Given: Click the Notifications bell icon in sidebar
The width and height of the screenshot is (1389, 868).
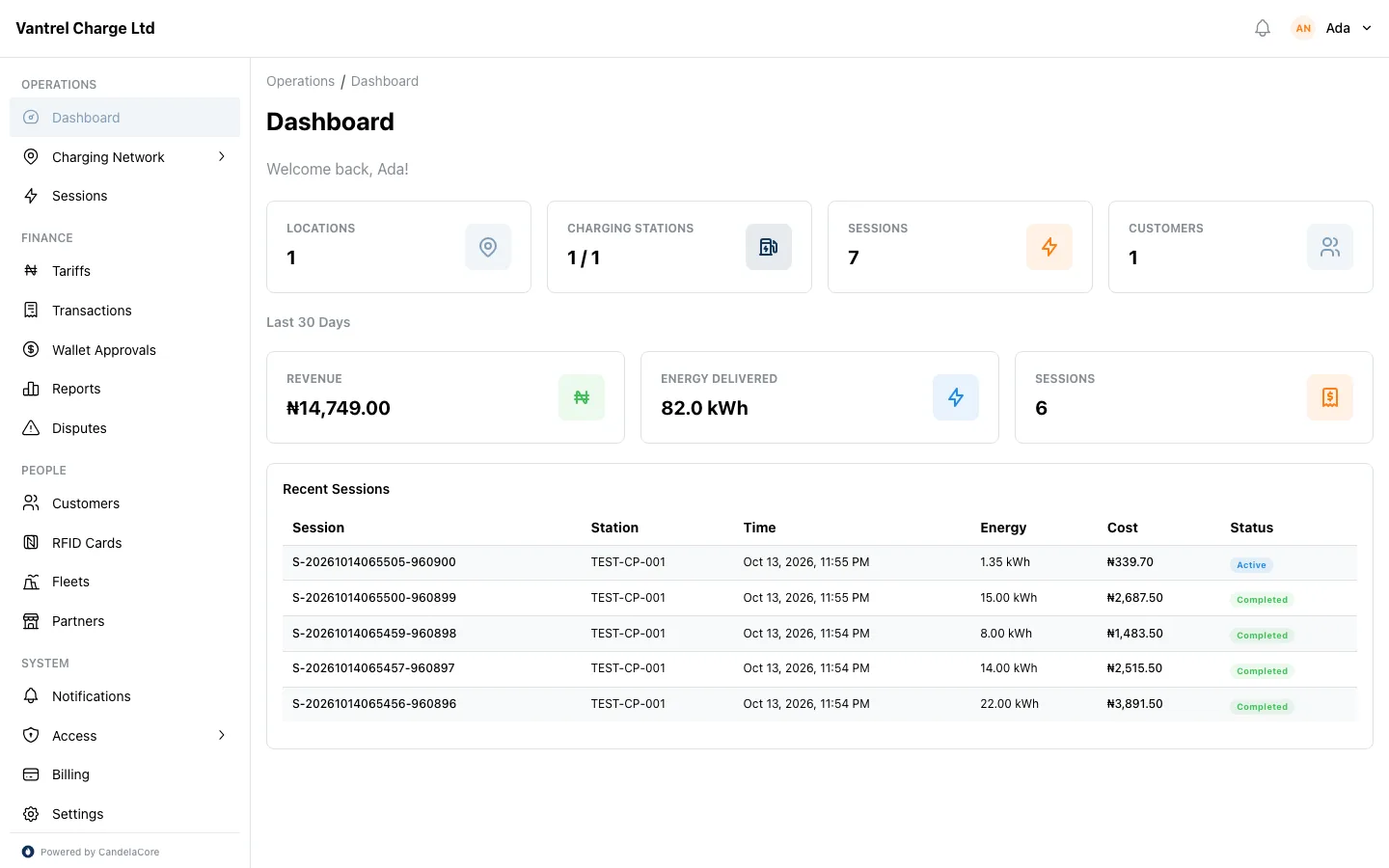Looking at the screenshot, I should tap(31, 696).
